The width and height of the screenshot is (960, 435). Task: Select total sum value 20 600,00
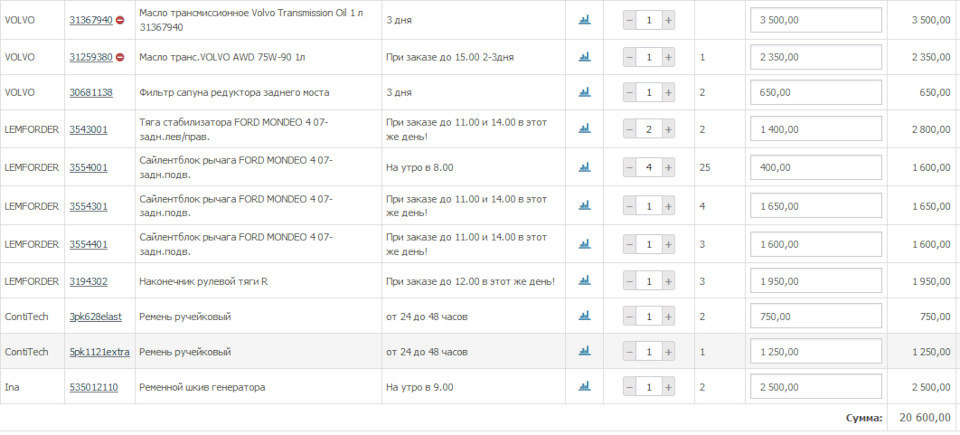click(924, 417)
